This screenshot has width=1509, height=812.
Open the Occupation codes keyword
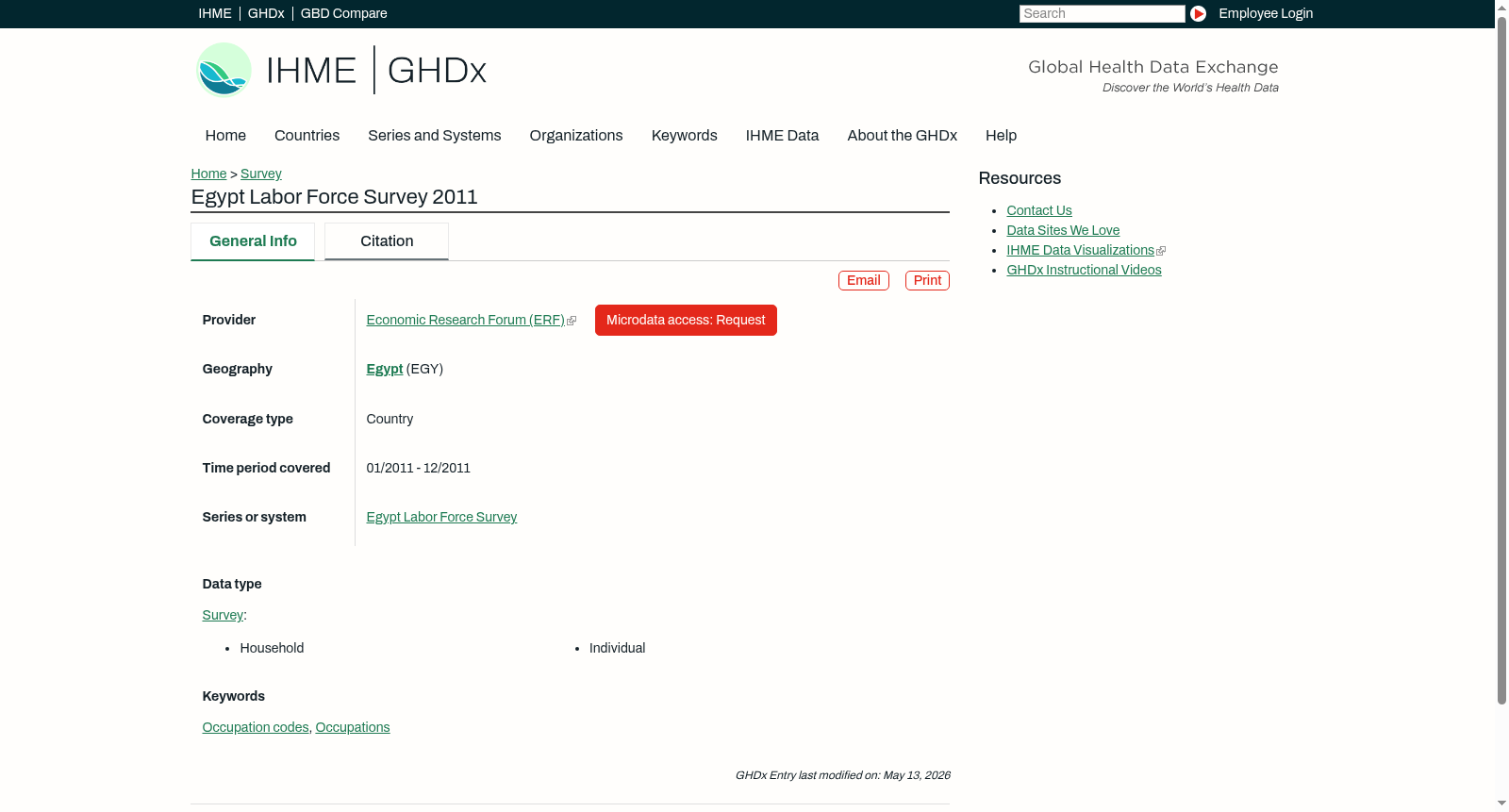(x=256, y=727)
